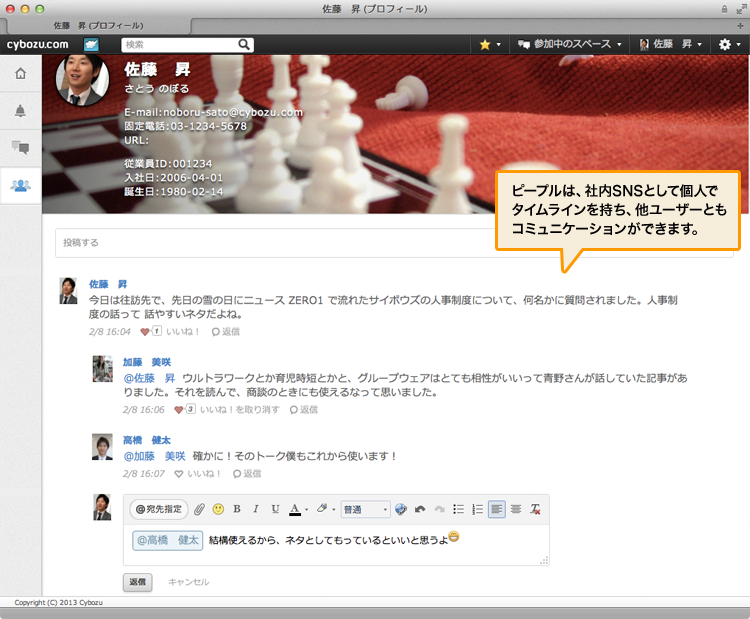750x619 pixels.
Task: Click the attach file paperclip icon
Action: 199,509
